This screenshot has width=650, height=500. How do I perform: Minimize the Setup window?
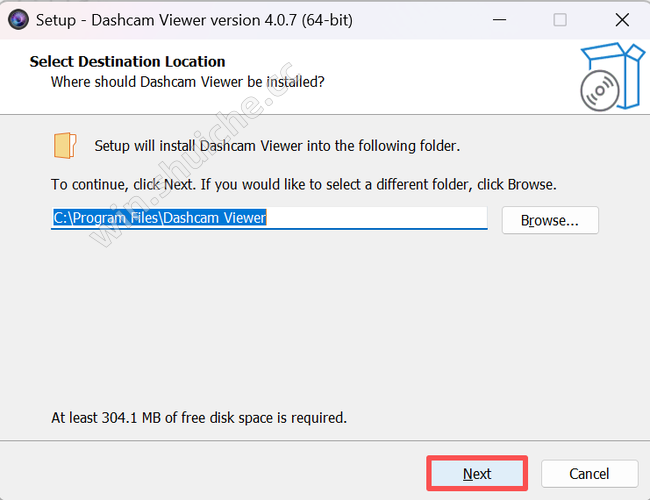click(x=500, y=19)
